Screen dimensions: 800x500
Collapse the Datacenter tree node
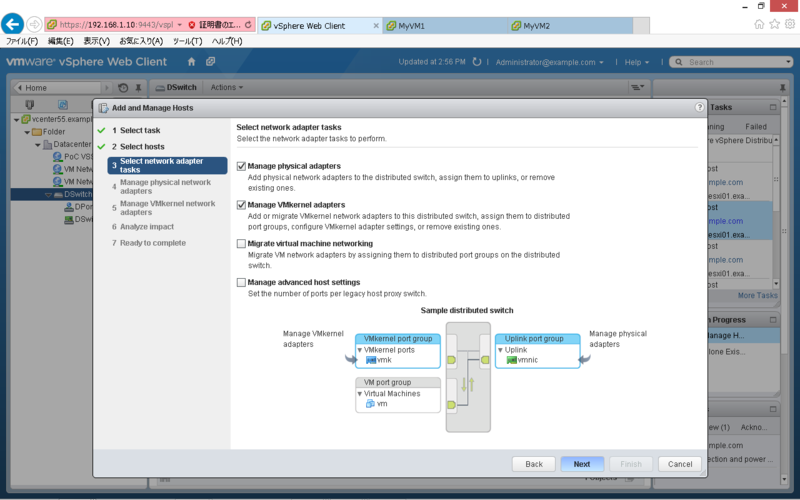(x=38, y=145)
